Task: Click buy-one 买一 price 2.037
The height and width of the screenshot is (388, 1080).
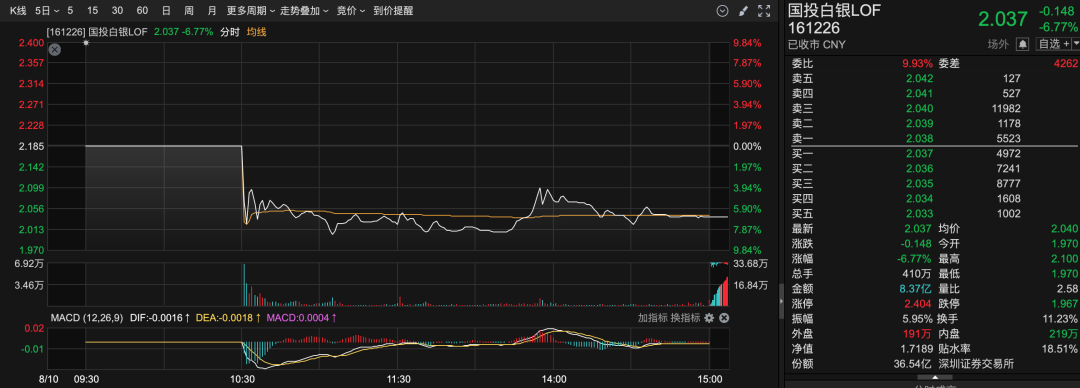Action: point(920,153)
